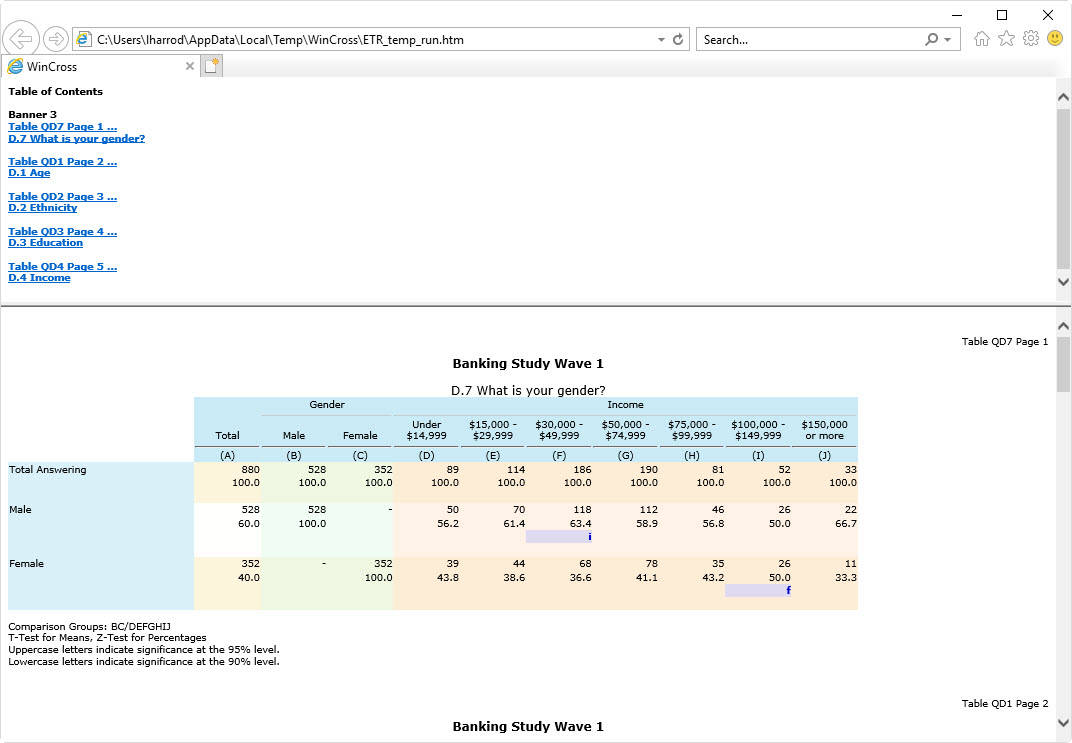This screenshot has width=1072, height=743.
Task: Click the magnifier search icon
Action: 931,40
